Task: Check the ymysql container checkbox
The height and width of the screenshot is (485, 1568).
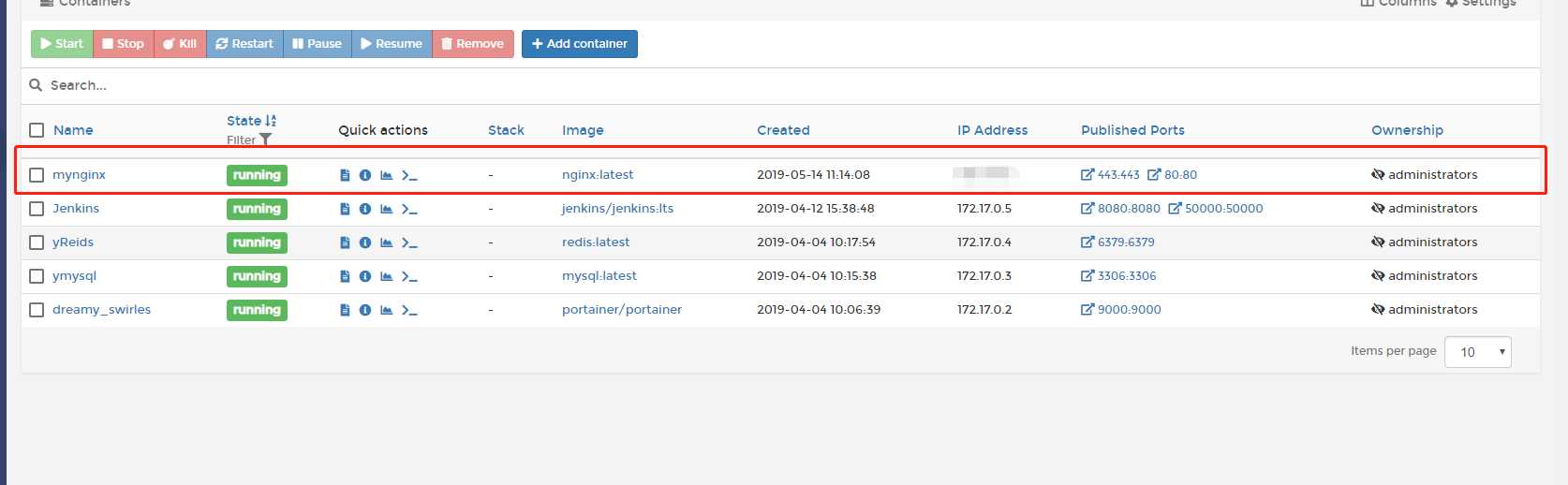Action: pos(37,276)
